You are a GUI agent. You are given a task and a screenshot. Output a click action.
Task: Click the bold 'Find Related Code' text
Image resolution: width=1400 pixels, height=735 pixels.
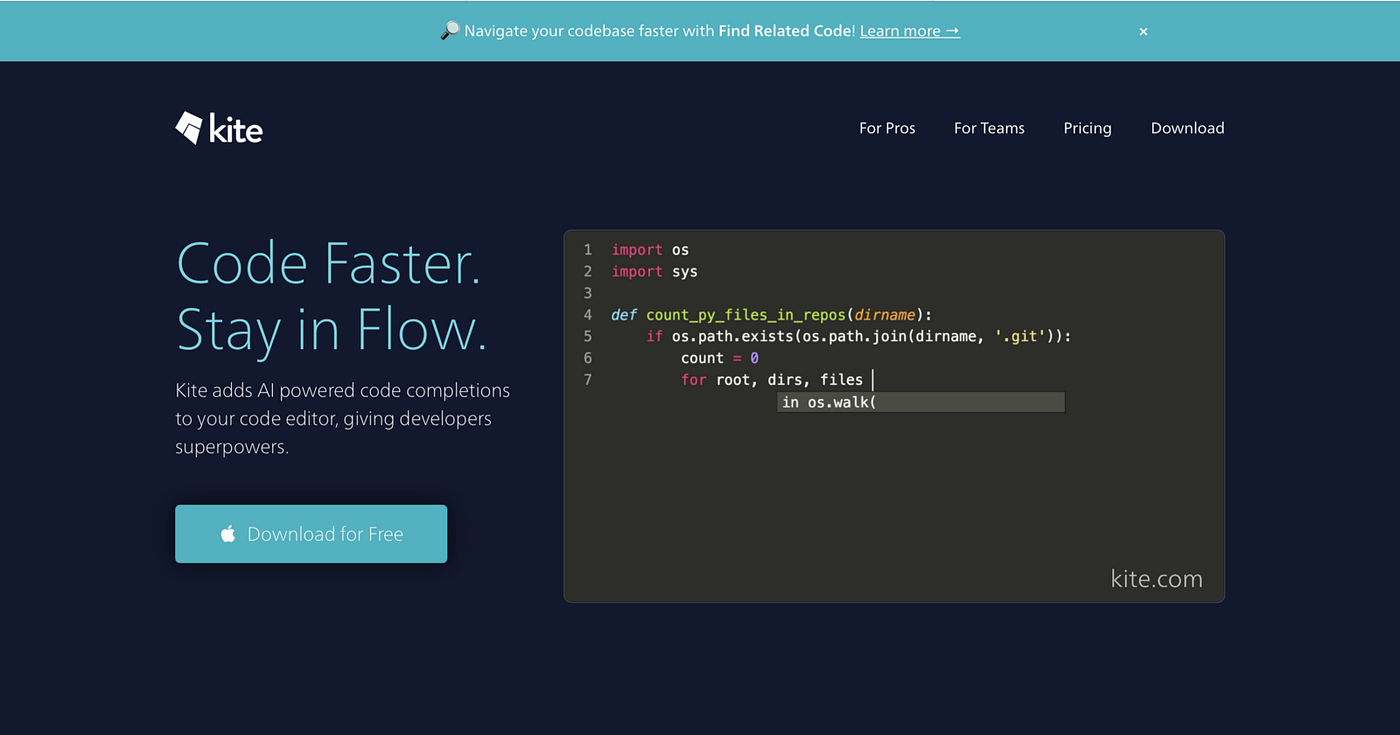point(785,30)
